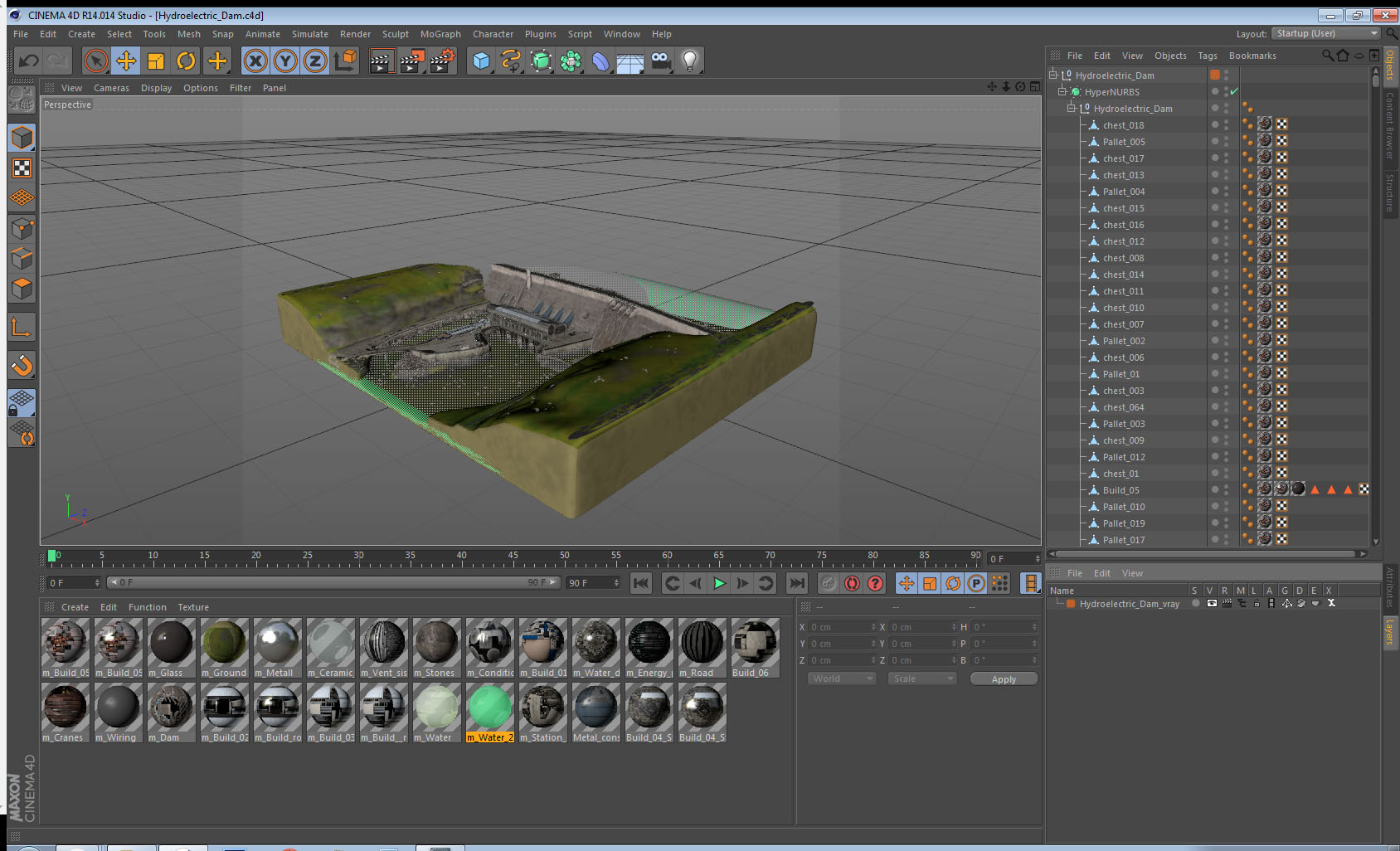Click the coordinate system cube icon

(345, 61)
